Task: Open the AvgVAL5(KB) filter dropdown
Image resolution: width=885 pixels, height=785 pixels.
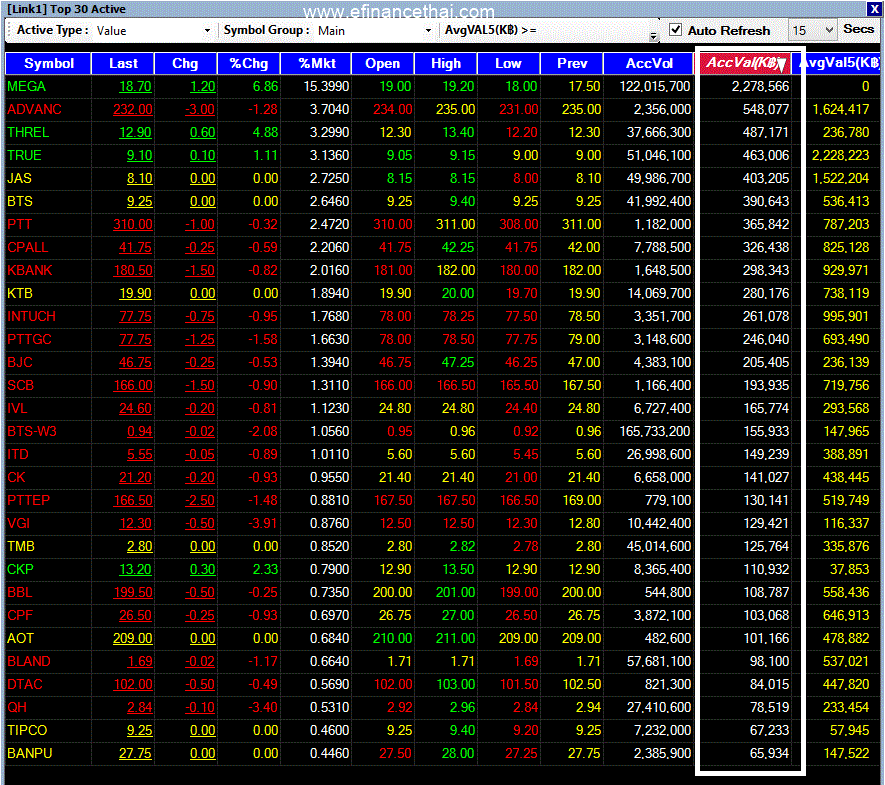Action: coord(654,36)
